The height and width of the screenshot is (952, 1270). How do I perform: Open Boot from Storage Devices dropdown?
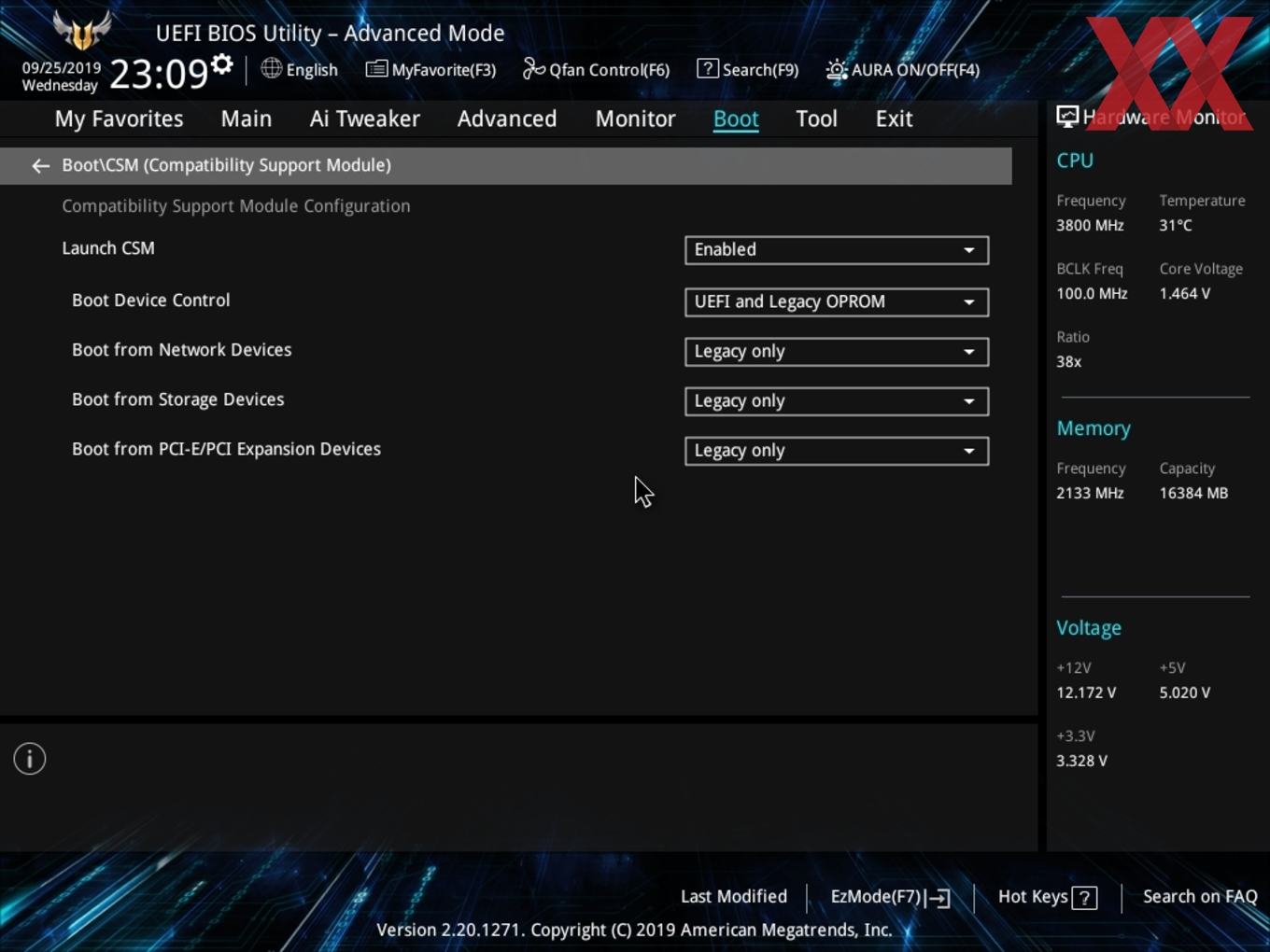pyautogui.click(x=837, y=401)
